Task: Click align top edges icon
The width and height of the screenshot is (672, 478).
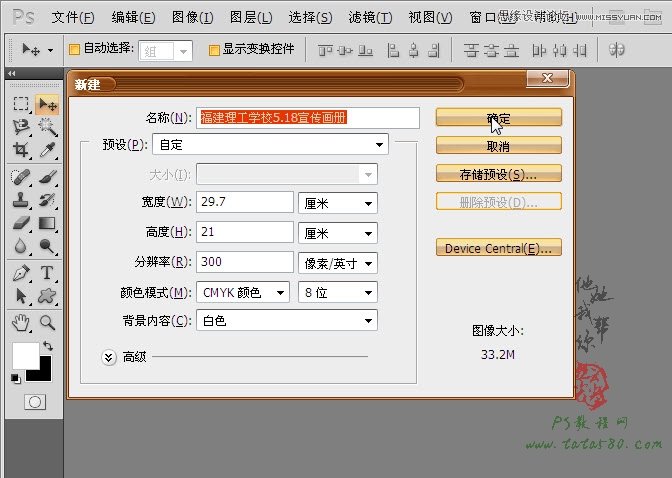Action: click(325, 51)
